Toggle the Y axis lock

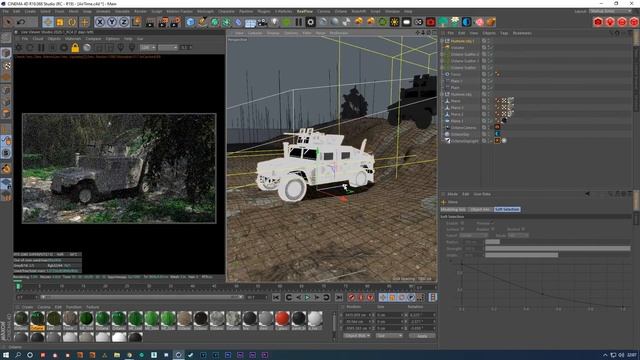point(112,22)
